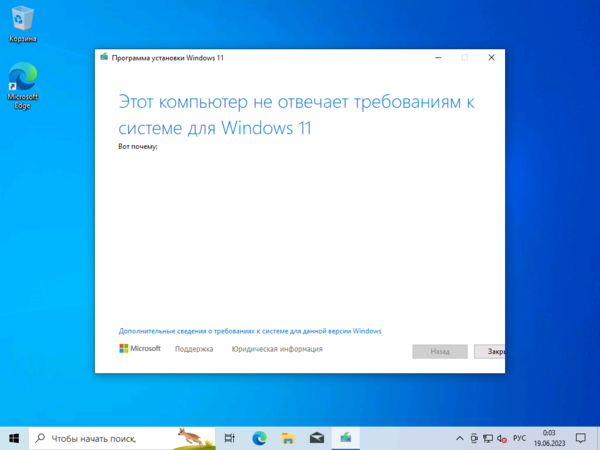The width and height of the screenshot is (600, 450).
Task: Click the title 'Программа установки Windows 11'
Action: 168,58
